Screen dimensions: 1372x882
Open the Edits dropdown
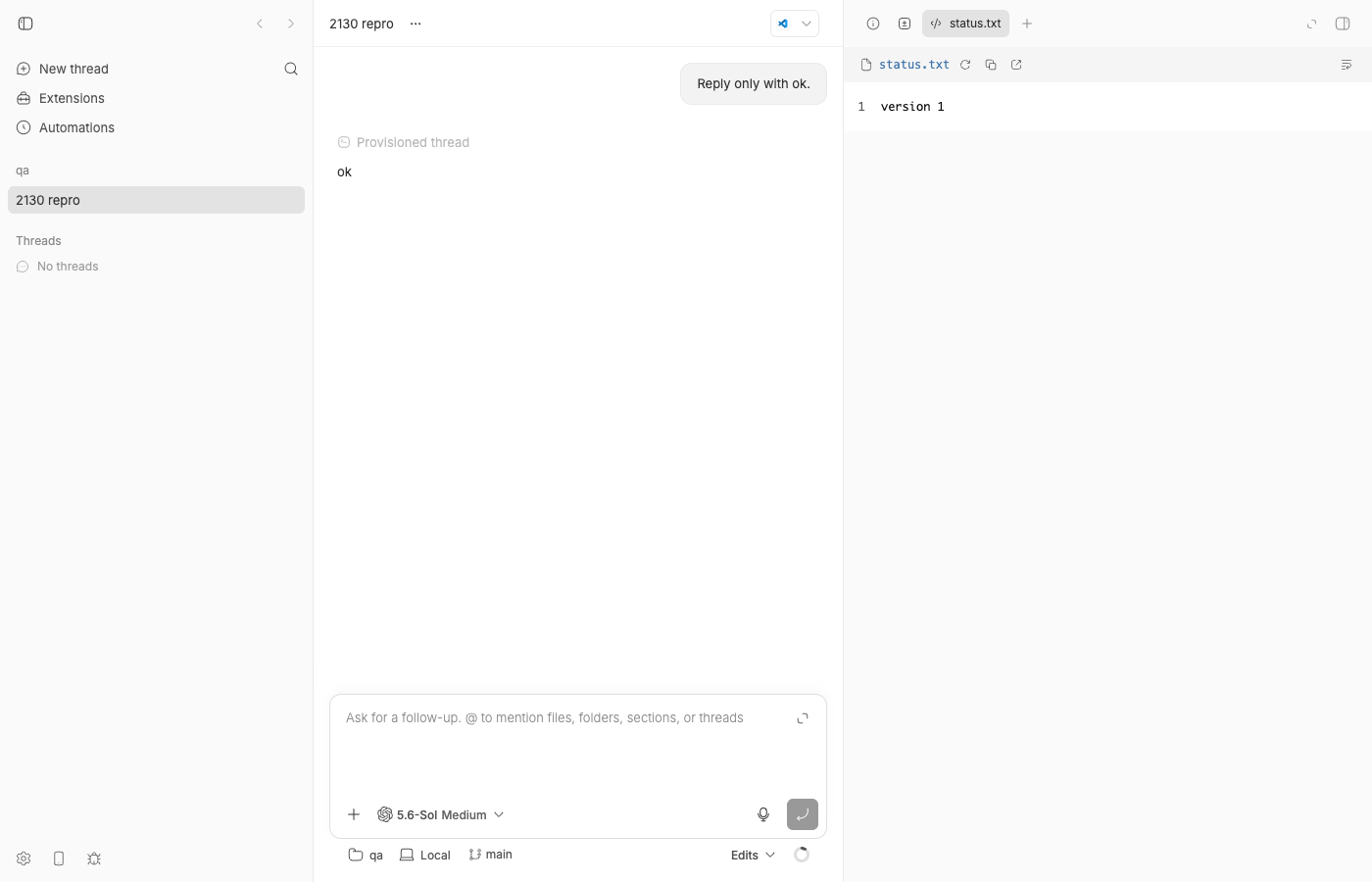tap(753, 855)
